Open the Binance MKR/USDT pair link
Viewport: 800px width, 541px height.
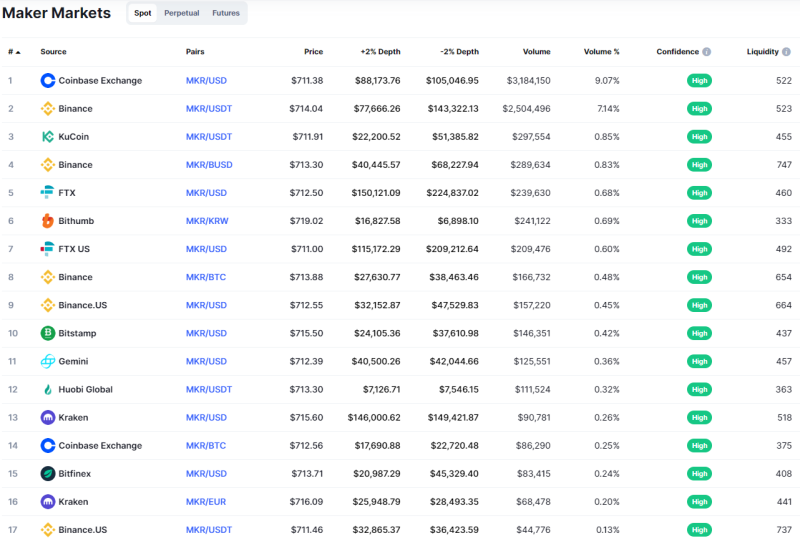(x=209, y=109)
